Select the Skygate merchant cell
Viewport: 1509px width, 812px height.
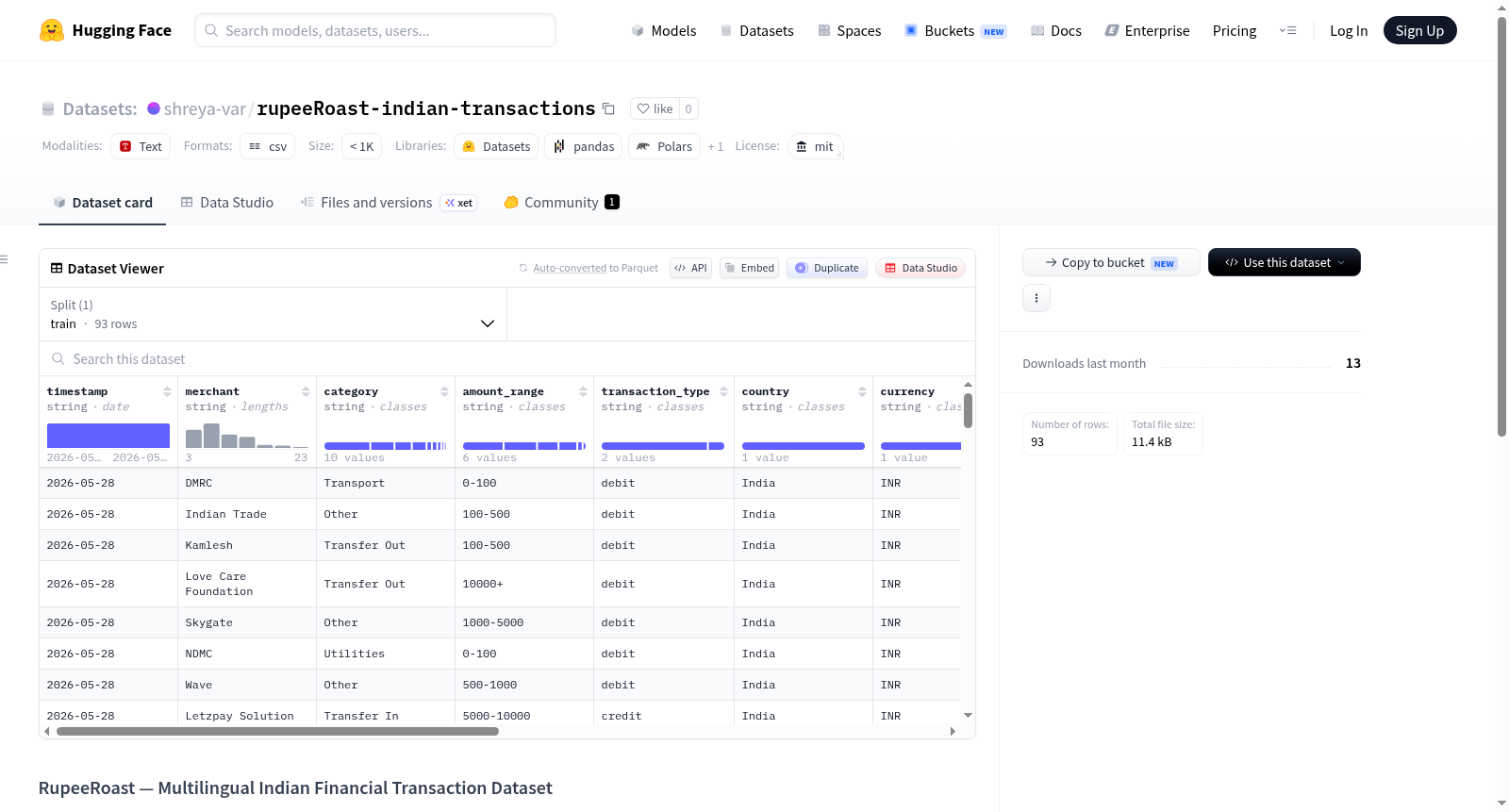coord(247,622)
